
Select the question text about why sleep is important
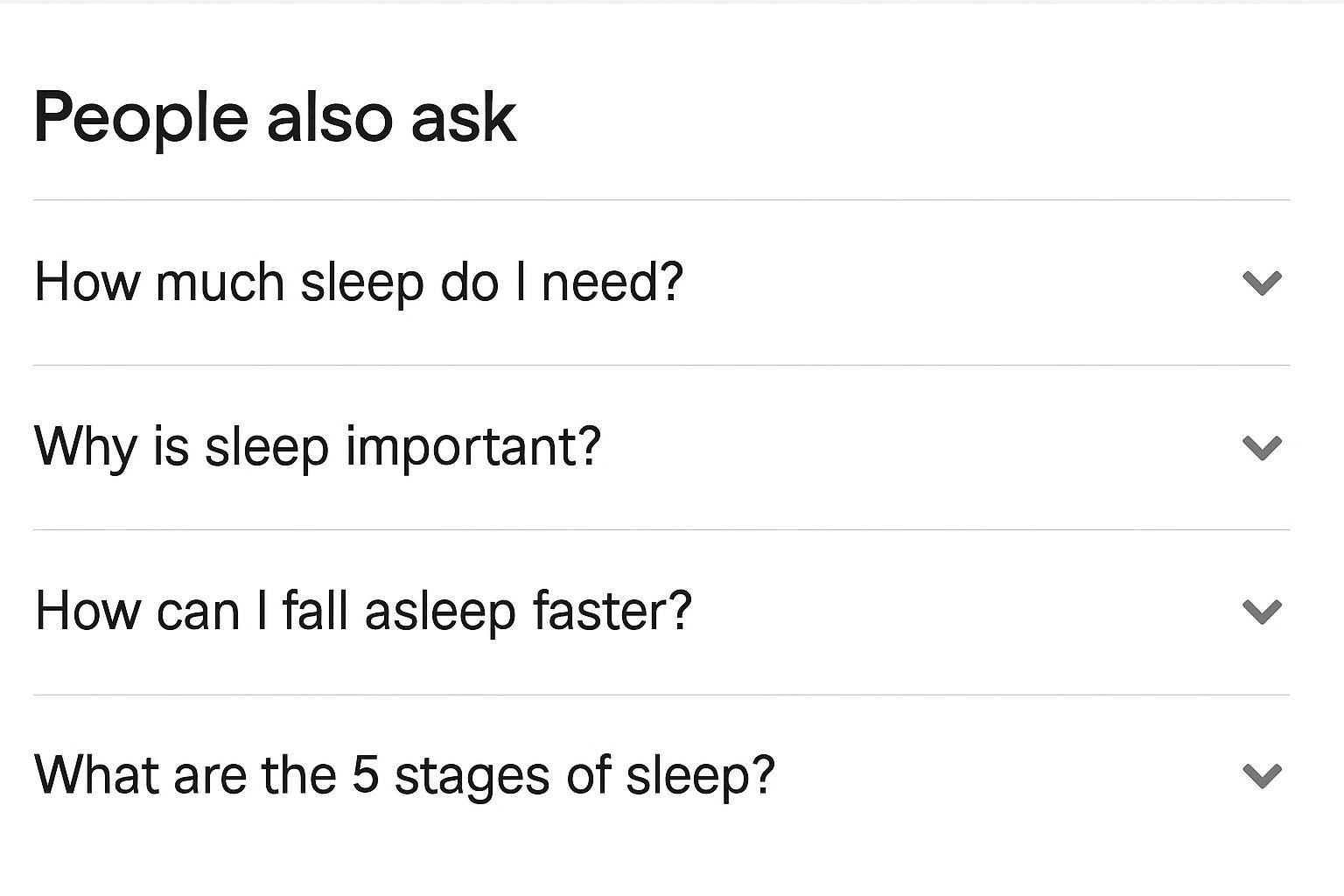click(318, 447)
